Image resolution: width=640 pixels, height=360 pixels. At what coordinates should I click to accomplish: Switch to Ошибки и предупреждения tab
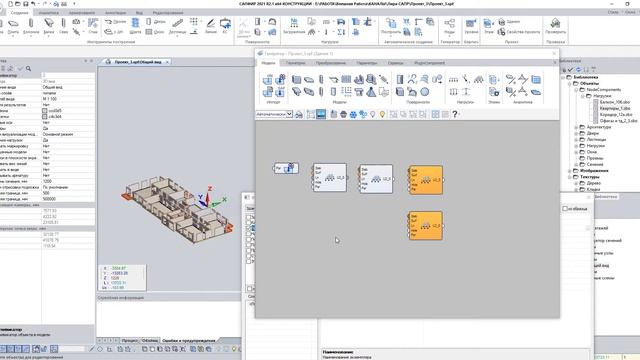point(189,340)
